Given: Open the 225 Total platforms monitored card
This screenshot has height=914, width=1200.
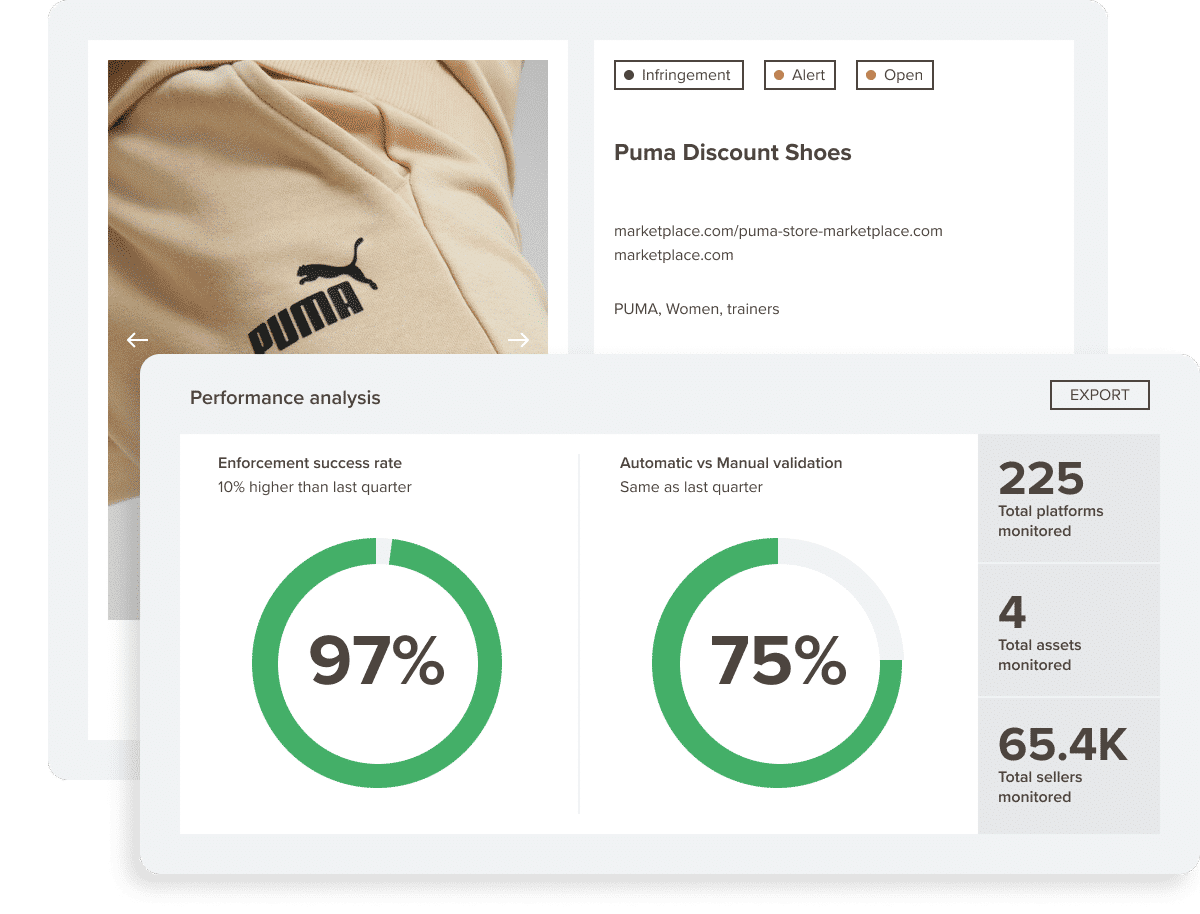Looking at the screenshot, I should point(1069,498).
